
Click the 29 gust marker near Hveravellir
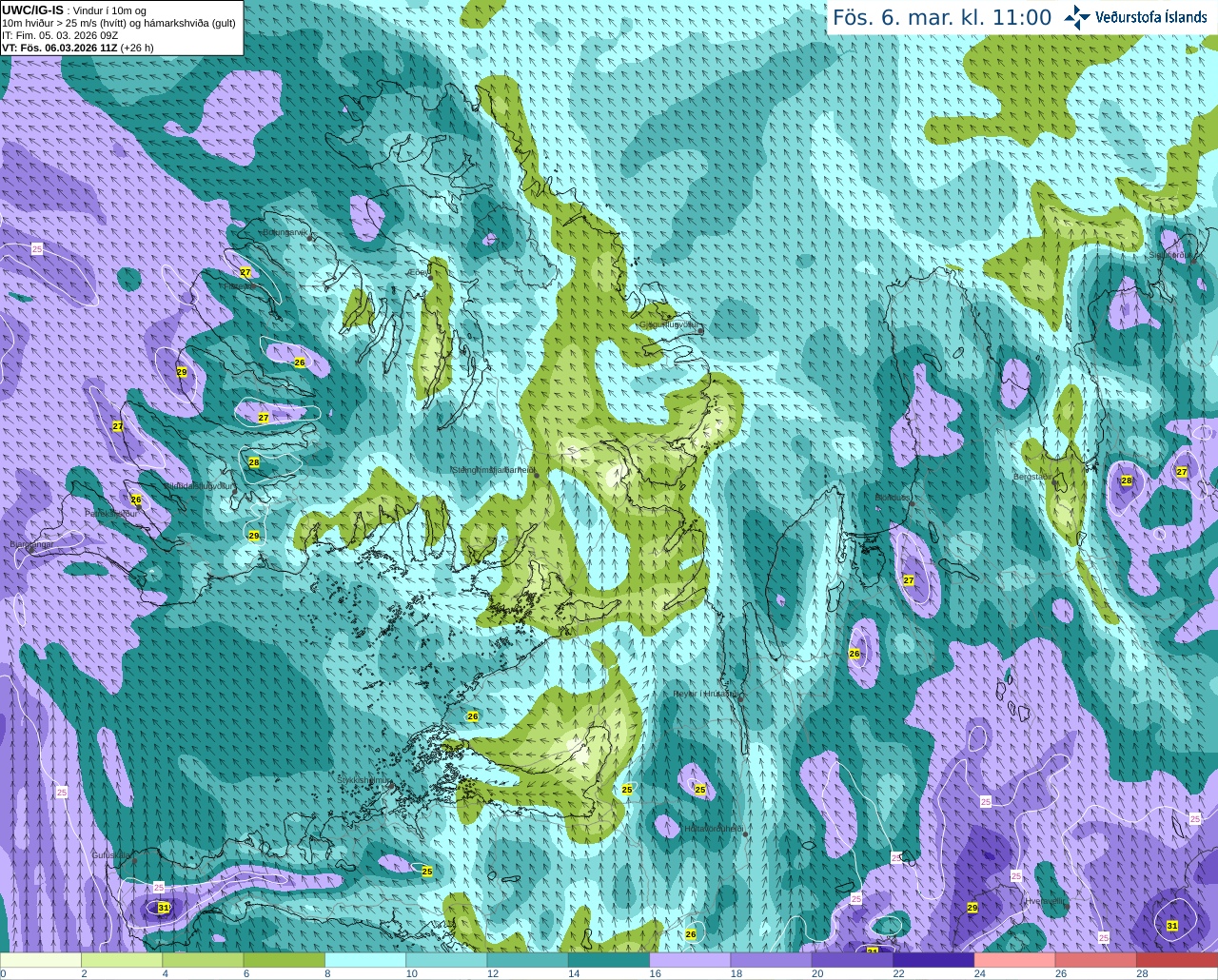972,908
